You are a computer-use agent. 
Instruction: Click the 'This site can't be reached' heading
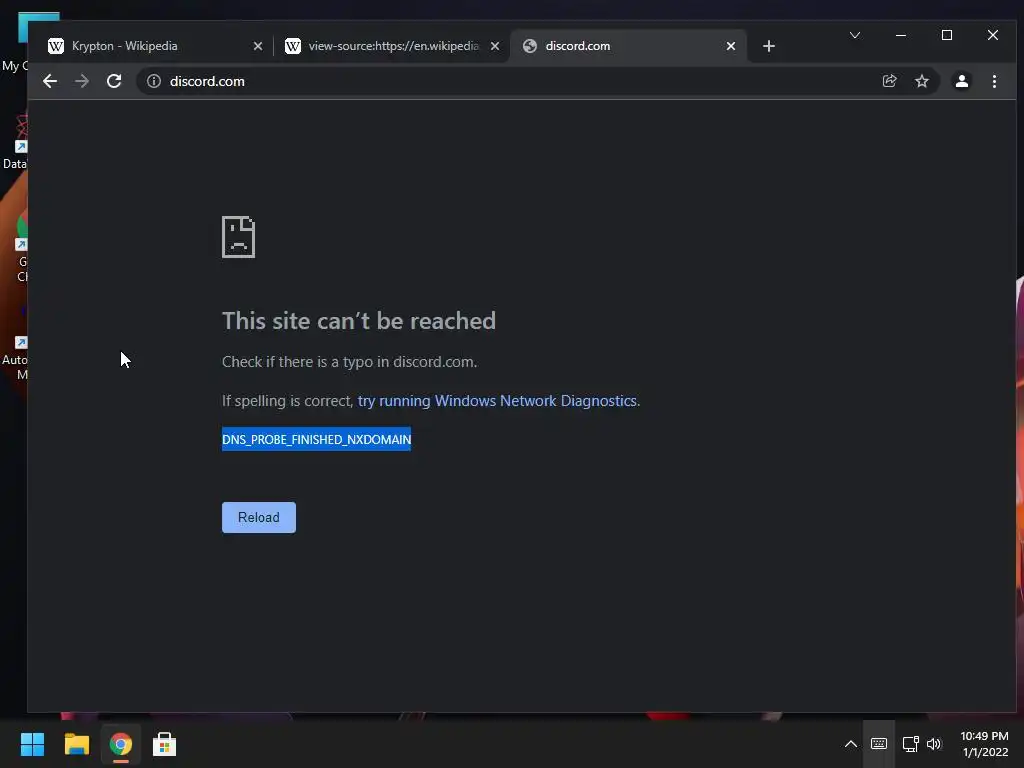point(359,321)
